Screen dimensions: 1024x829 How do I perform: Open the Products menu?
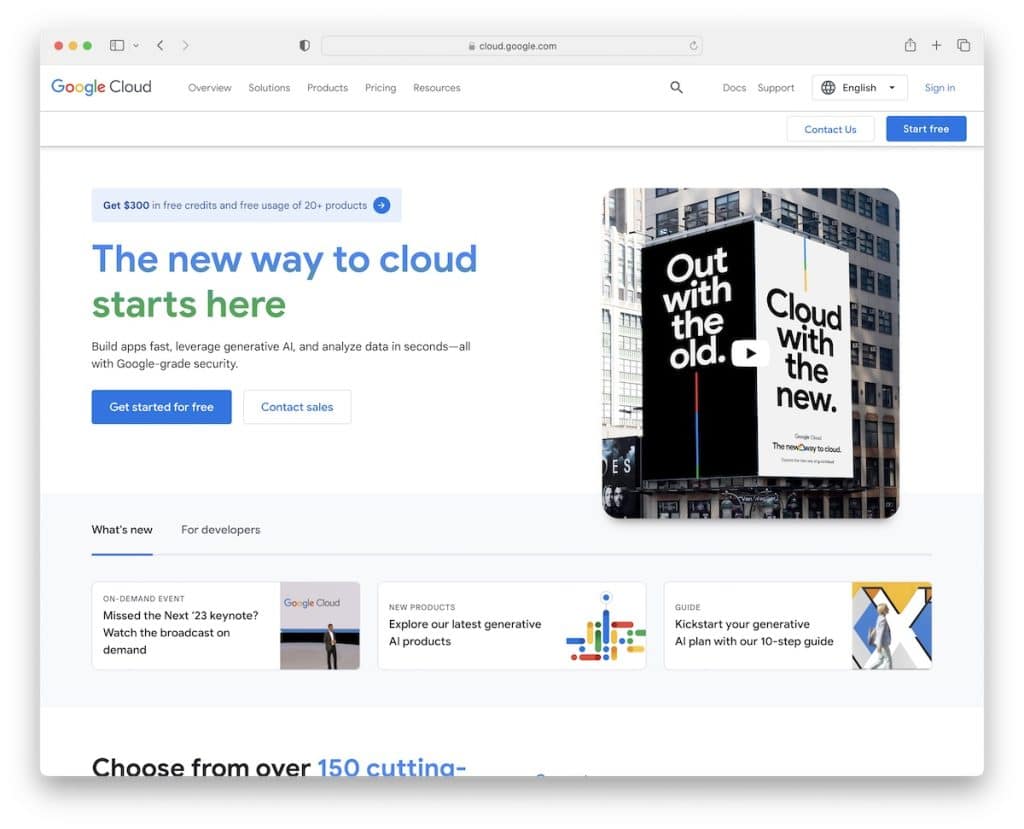pyautogui.click(x=327, y=88)
